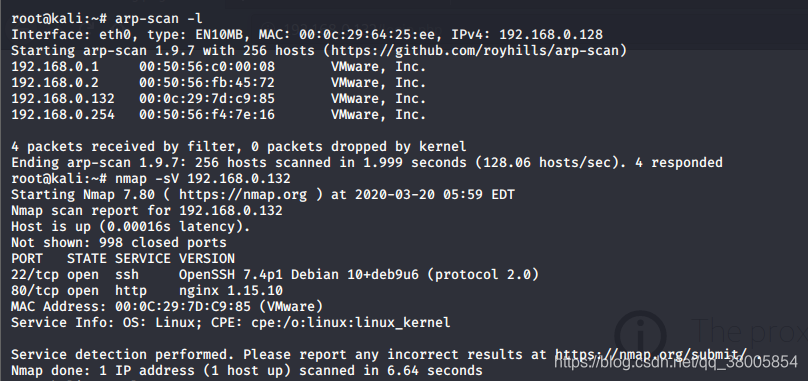Click the blog.csdn.net watermark URL
This screenshot has height=381, width=808.
click(676, 362)
